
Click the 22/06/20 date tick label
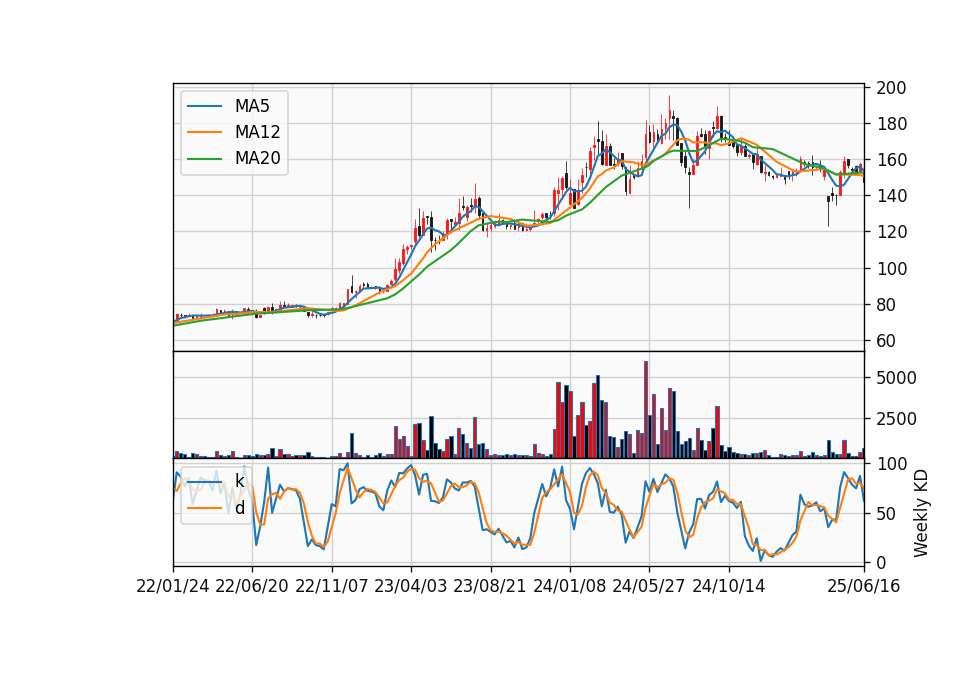click(x=252, y=586)
